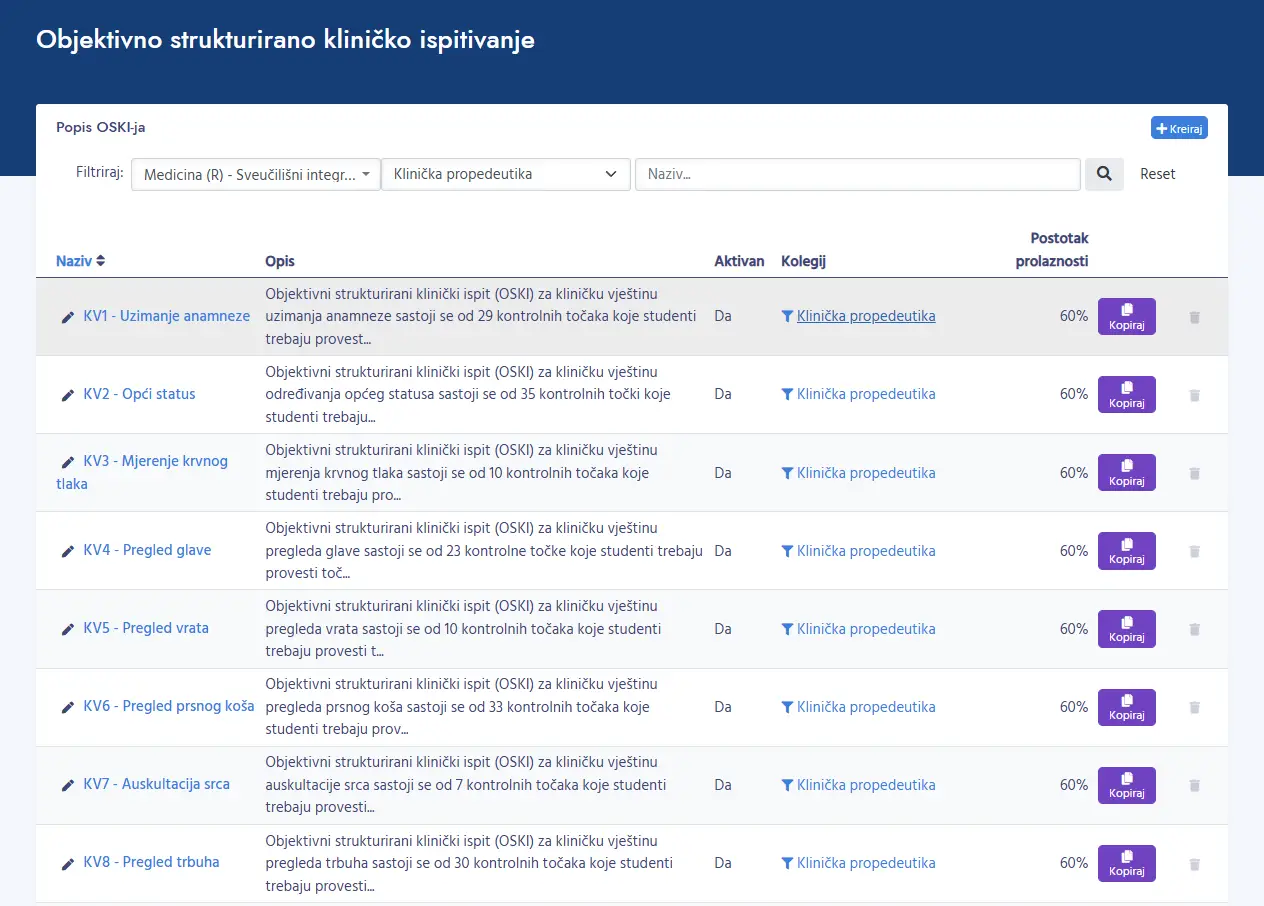
Task: Click the filter funnel icon in KV3 row
Action: 787,473
